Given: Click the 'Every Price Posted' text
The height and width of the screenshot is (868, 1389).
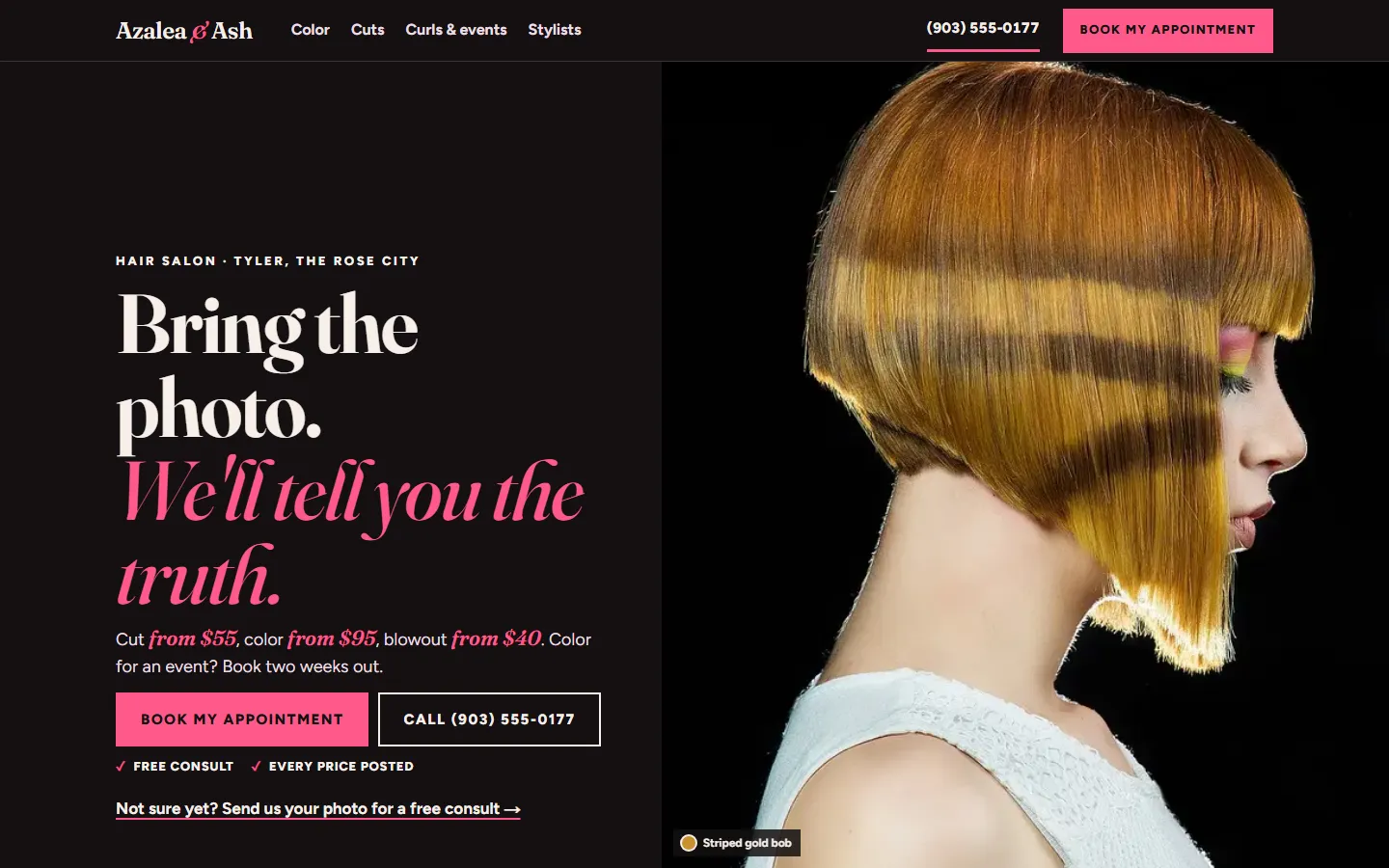Looking at the screenshot, I should [x=341, y=767].
